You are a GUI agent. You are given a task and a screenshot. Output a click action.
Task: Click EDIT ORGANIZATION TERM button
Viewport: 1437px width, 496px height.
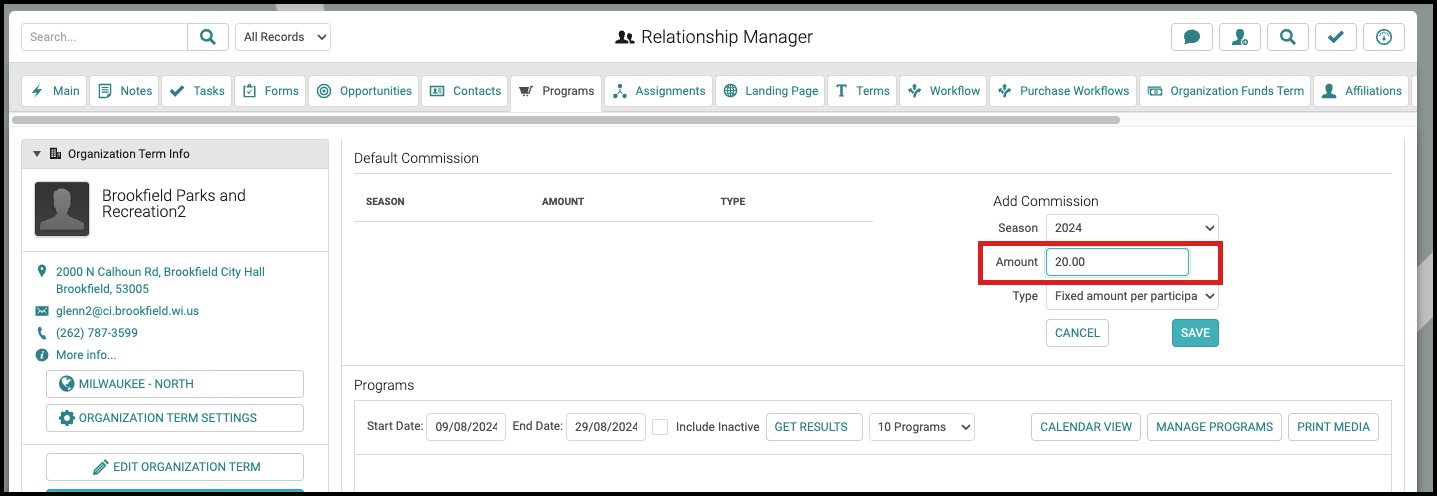175,467
